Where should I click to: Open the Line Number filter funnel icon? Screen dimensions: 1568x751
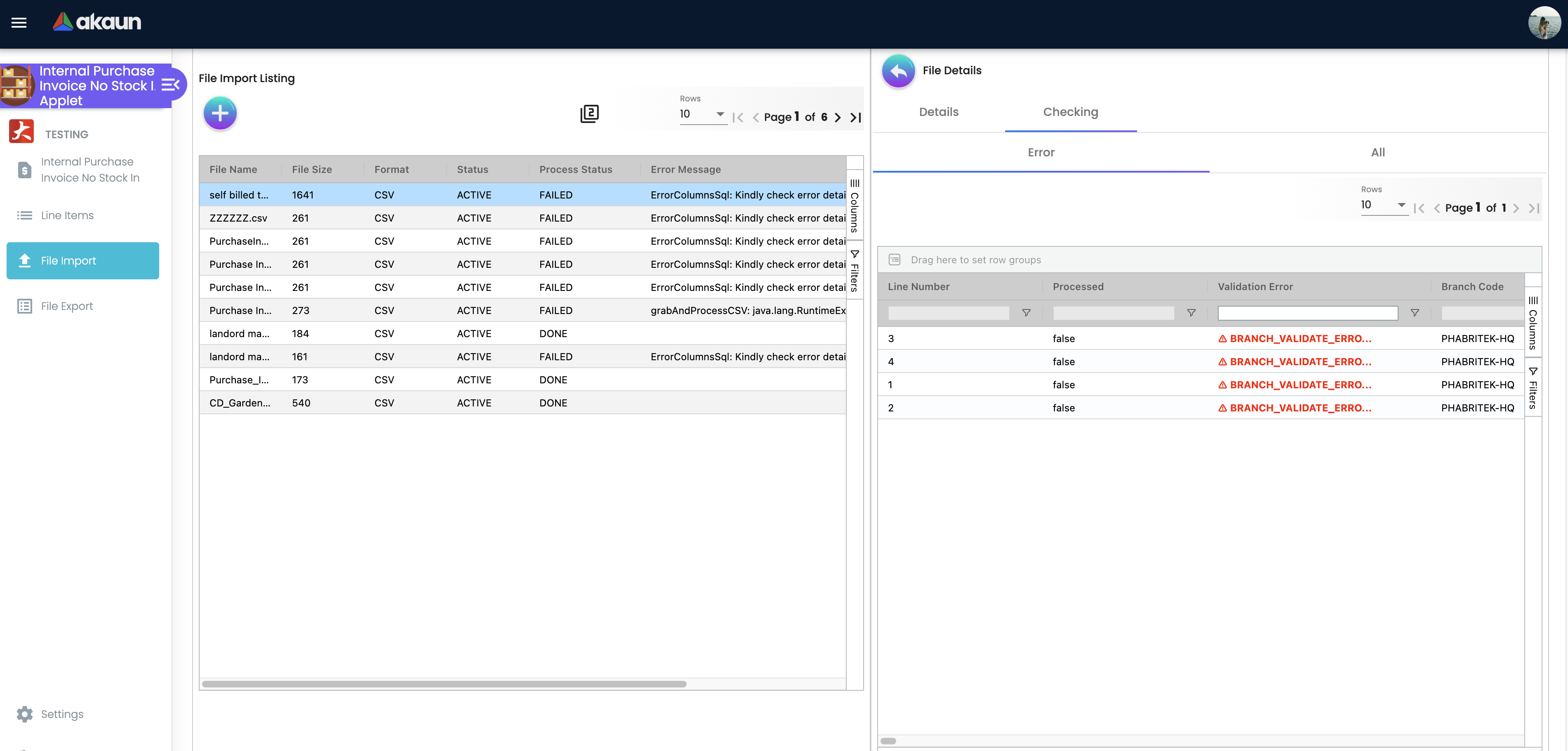point(1026,313)
